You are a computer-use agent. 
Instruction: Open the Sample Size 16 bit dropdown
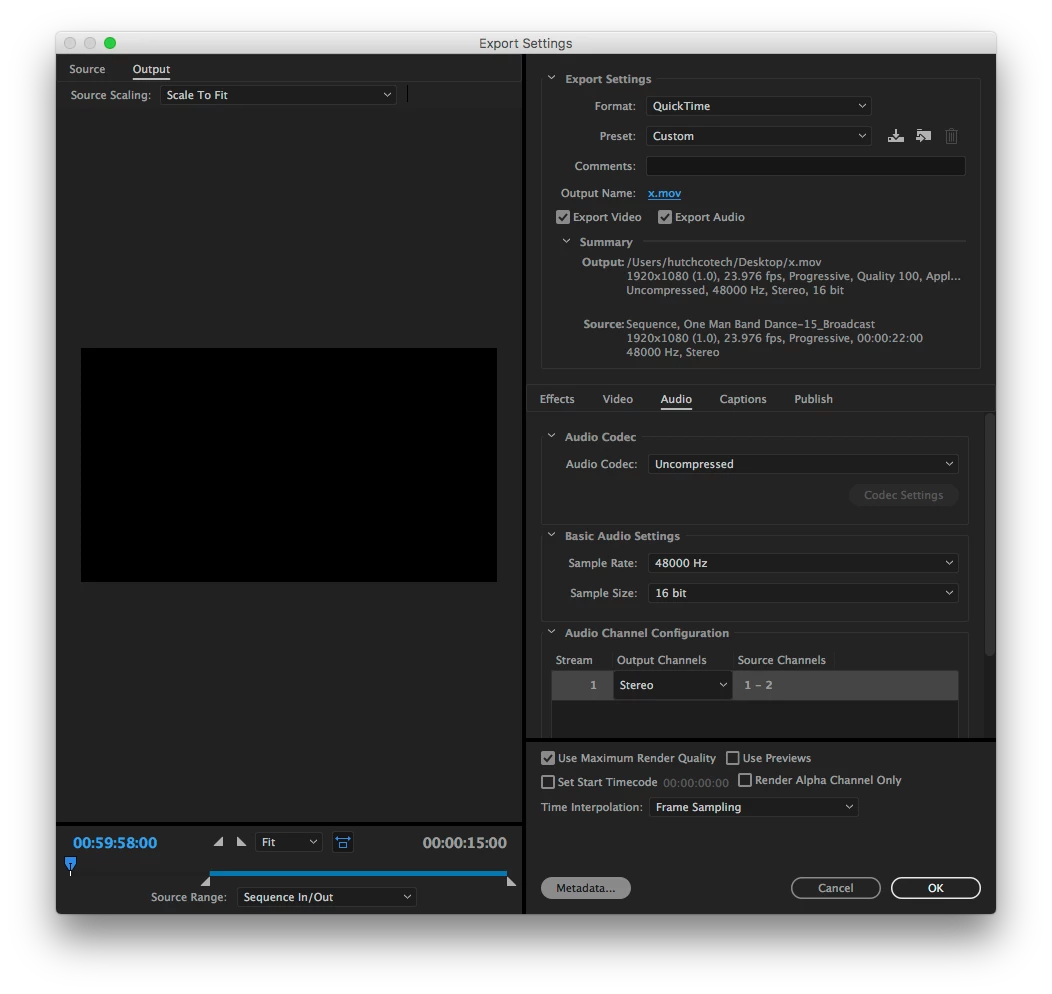[x=803, y=593]
